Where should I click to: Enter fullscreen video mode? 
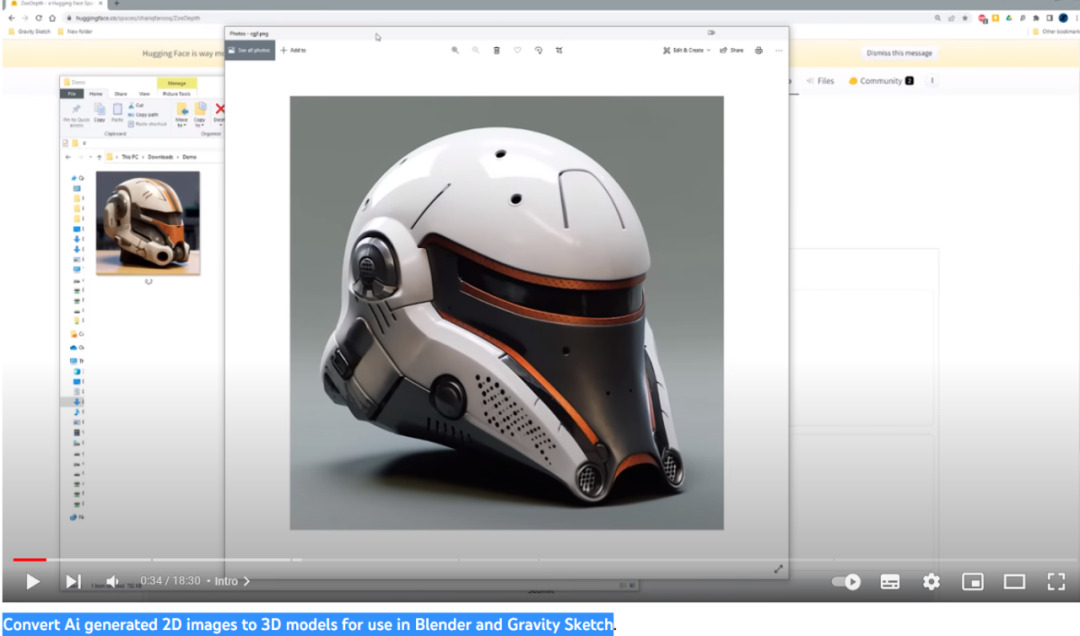tap(1055, 581)
